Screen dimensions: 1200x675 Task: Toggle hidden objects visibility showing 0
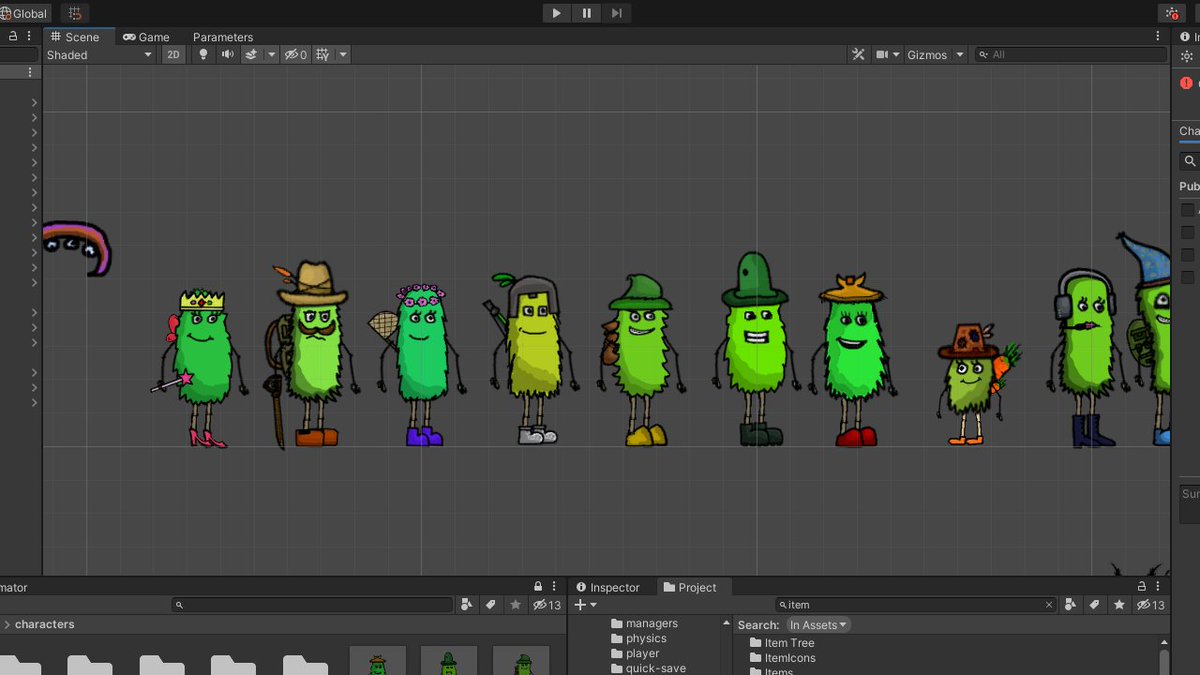pos(296,55)
